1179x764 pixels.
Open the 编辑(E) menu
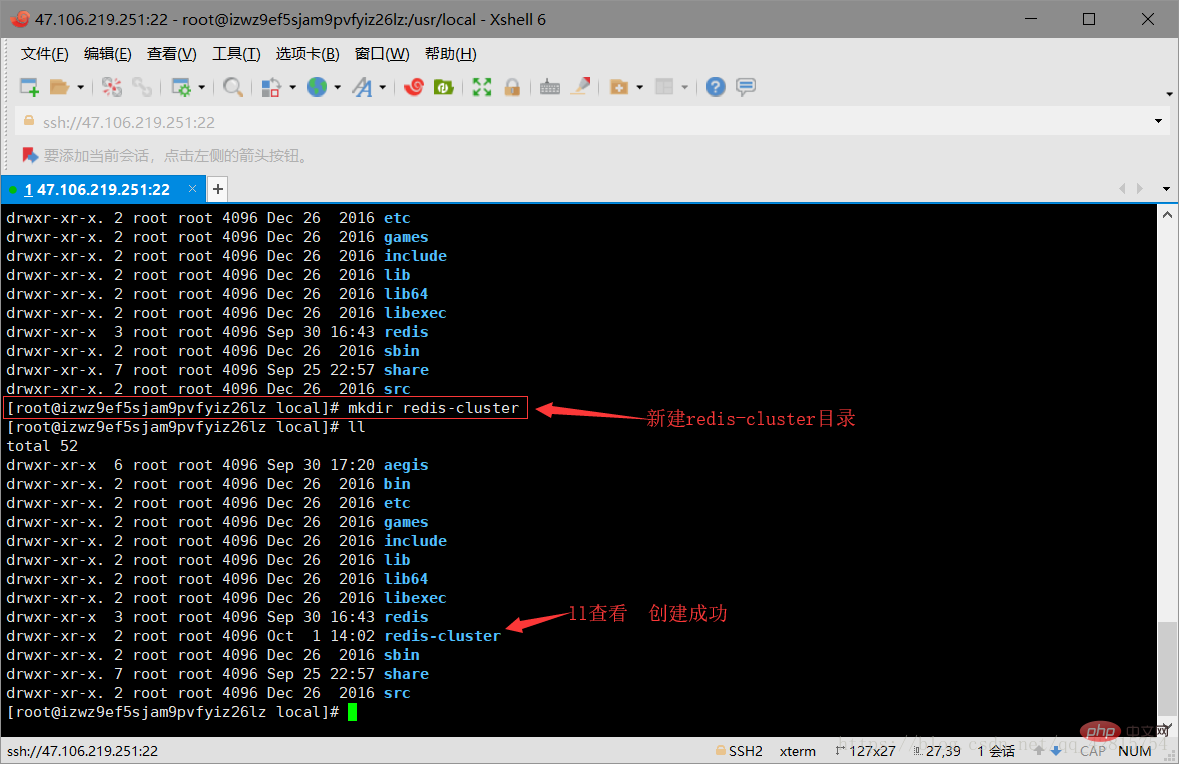point(108,54)
